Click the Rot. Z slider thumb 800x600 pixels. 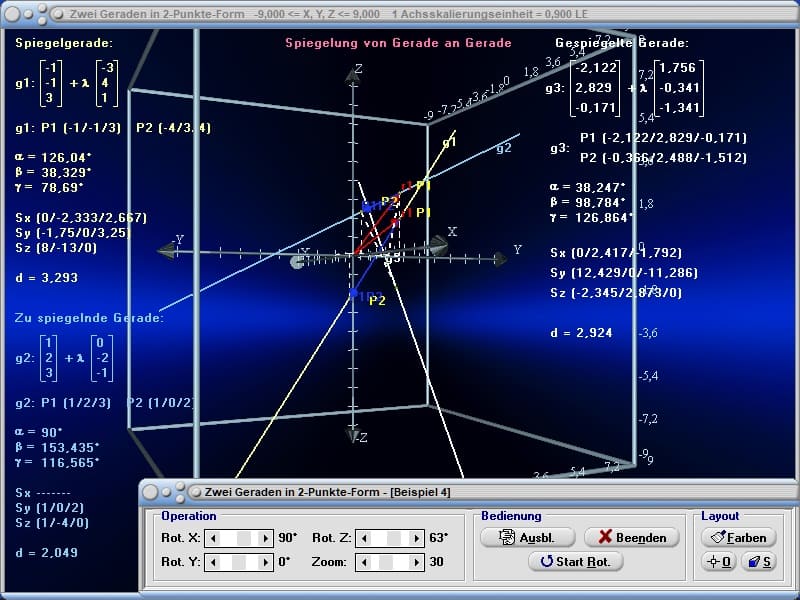[x=393, y=538]
